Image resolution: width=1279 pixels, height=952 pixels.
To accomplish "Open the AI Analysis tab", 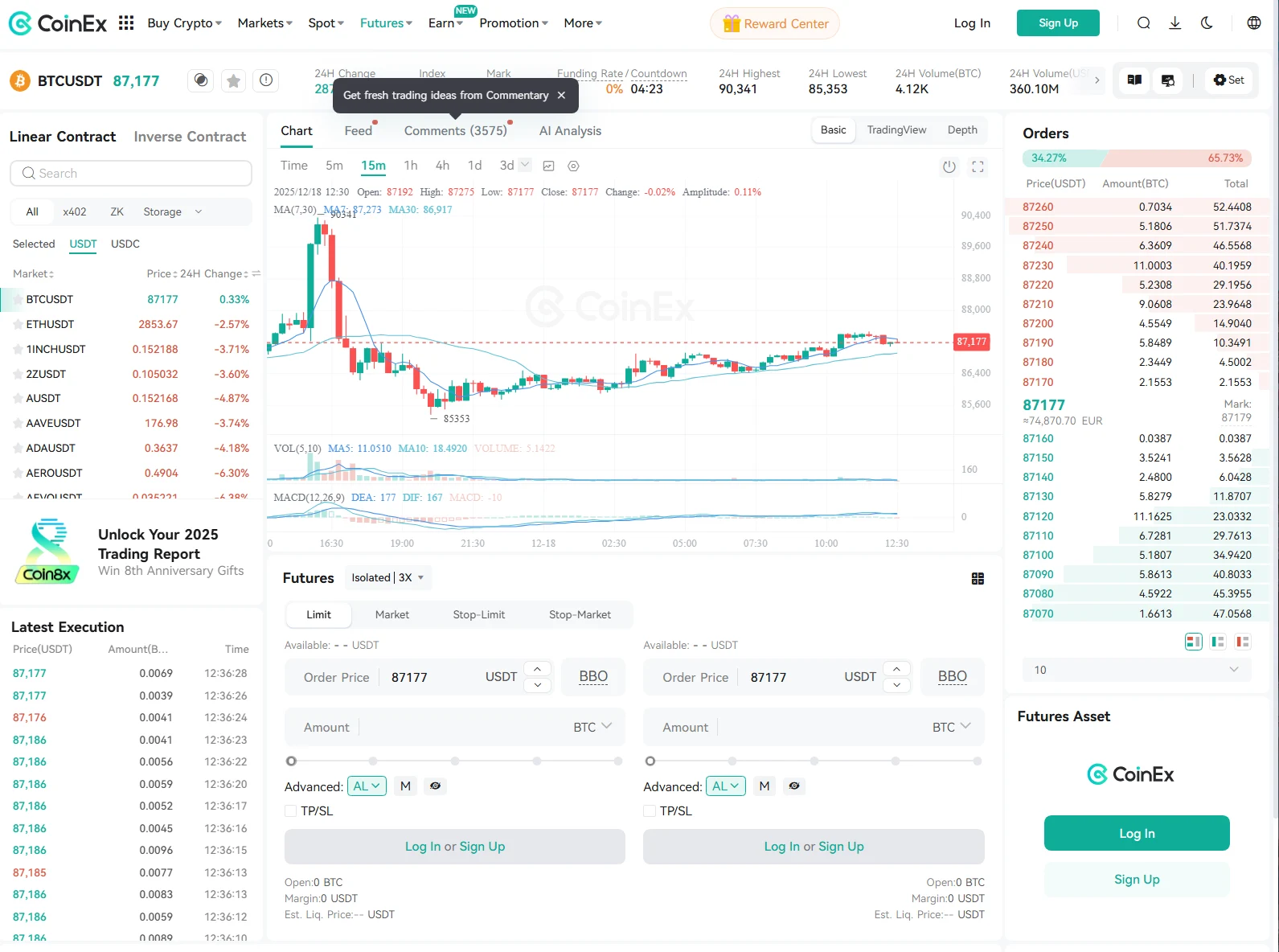I will point(570,131).
